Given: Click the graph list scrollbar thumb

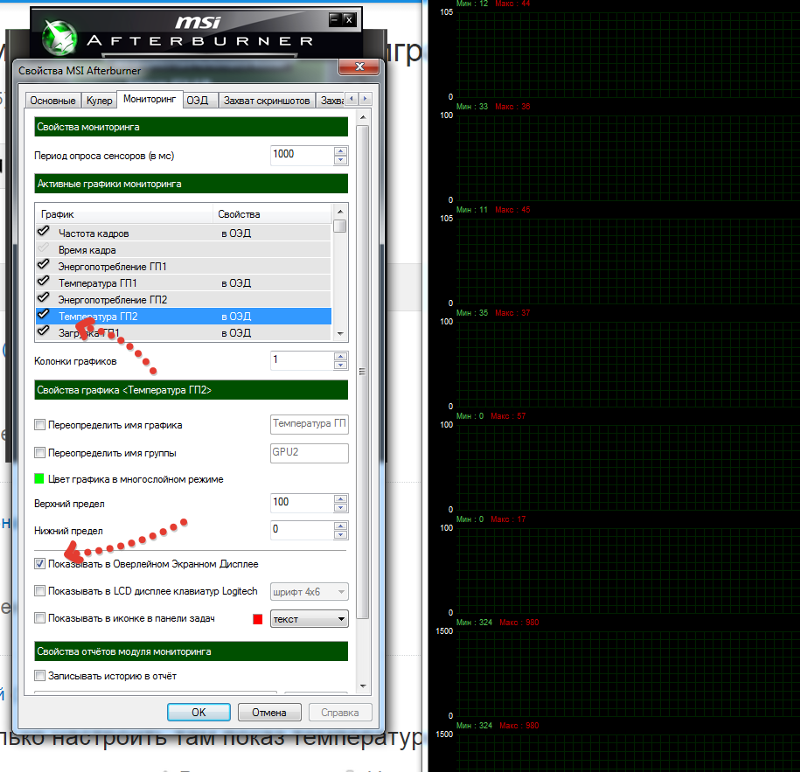Looking at the screenshot, I should click(x=340, y=226).
